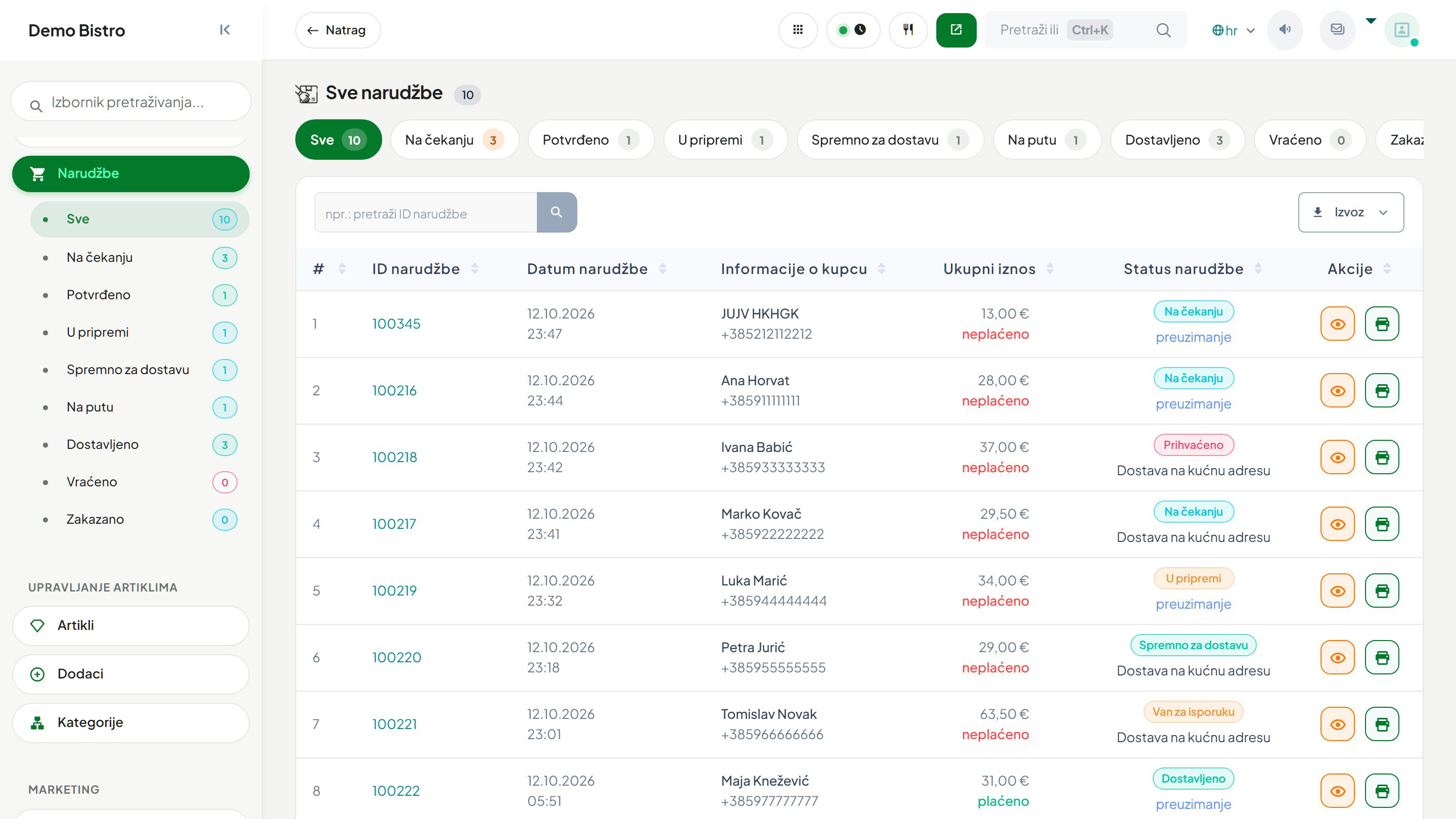Open the Dodaci sidebar item
The height and width of the screenshot is (819, 1456).
(x=130, y=674)
